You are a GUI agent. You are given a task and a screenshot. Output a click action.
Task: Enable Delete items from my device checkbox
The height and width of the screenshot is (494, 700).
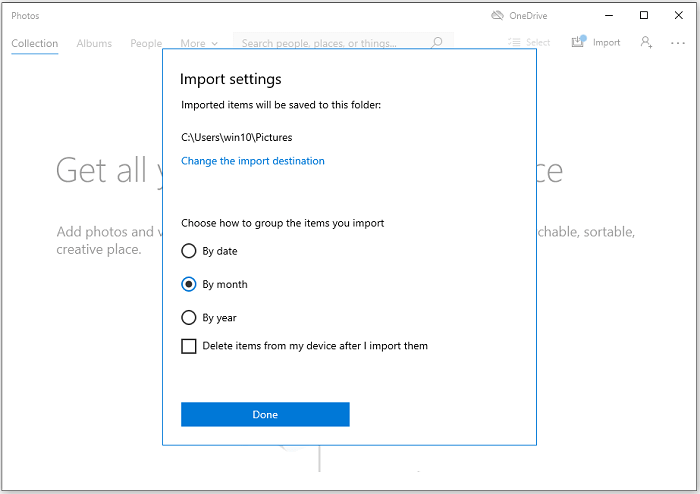point(188,346)
